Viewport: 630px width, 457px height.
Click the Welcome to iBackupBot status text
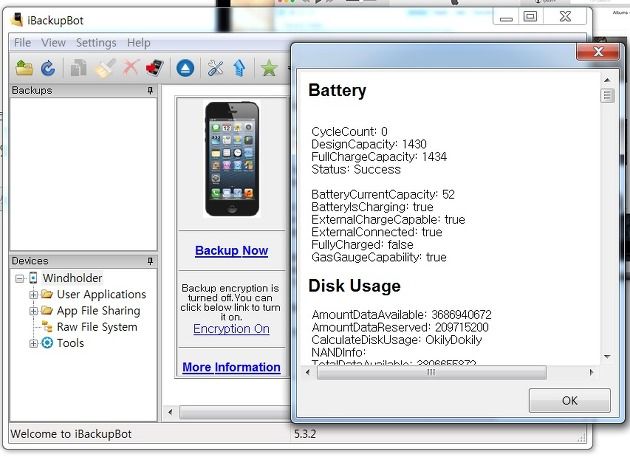71,434
